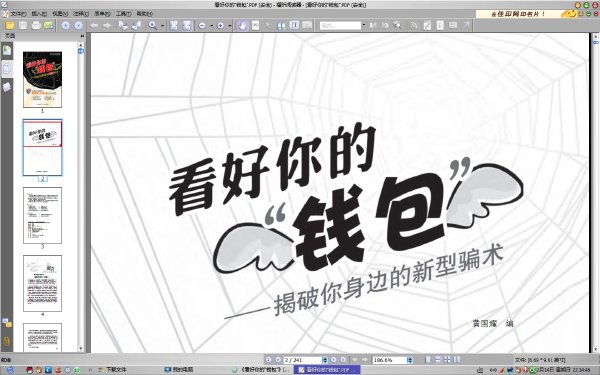Click the Start button on taskbar
This screenshot has height=375, width=600.
[x=10, y=370]
